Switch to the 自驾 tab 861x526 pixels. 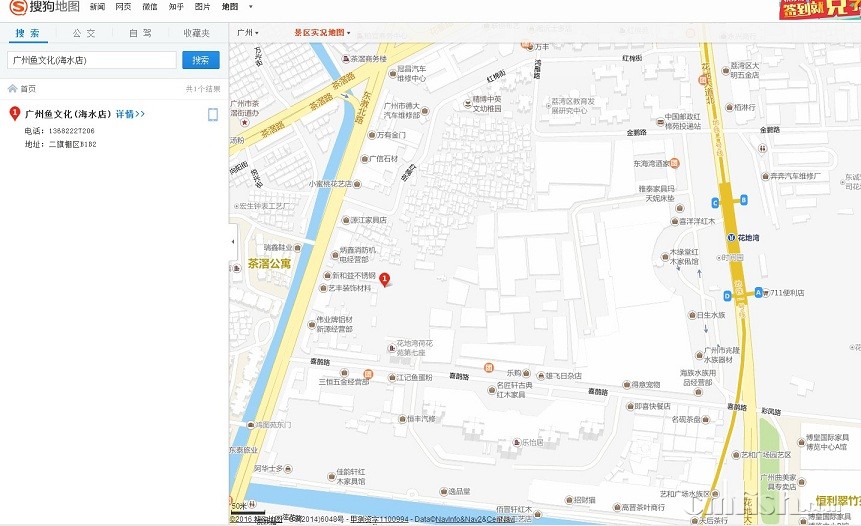[141, 33]
